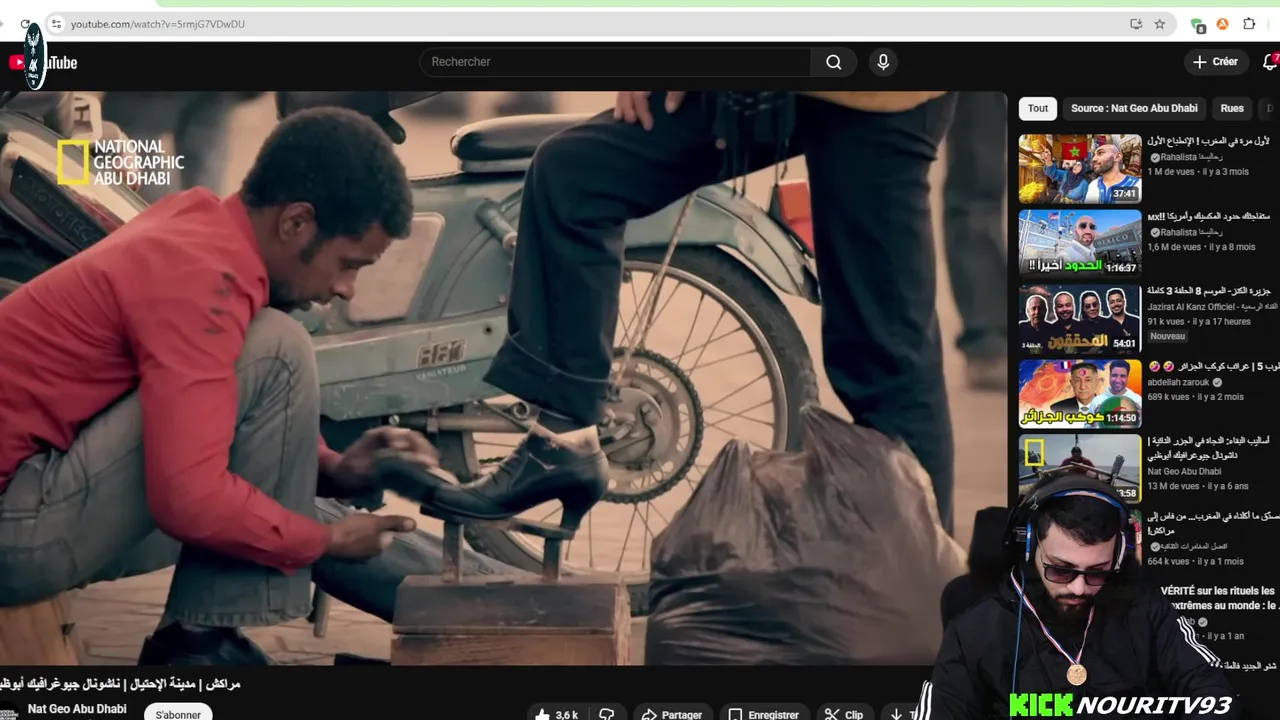Bookmark this page with the star icon
The width and height of the screenshot is (1280, 720).
pos(1160,24)
